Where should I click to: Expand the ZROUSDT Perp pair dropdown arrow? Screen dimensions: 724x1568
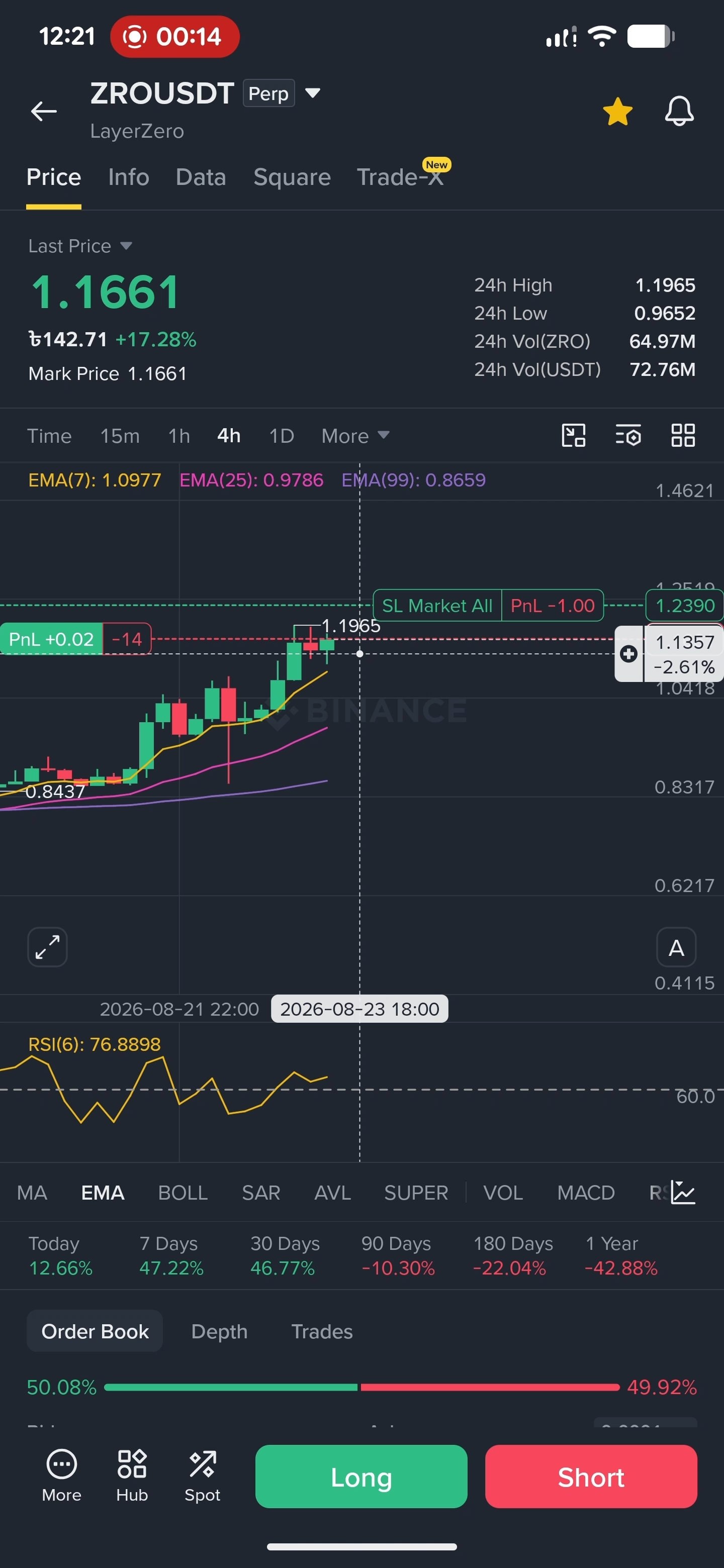coord(312,92)
